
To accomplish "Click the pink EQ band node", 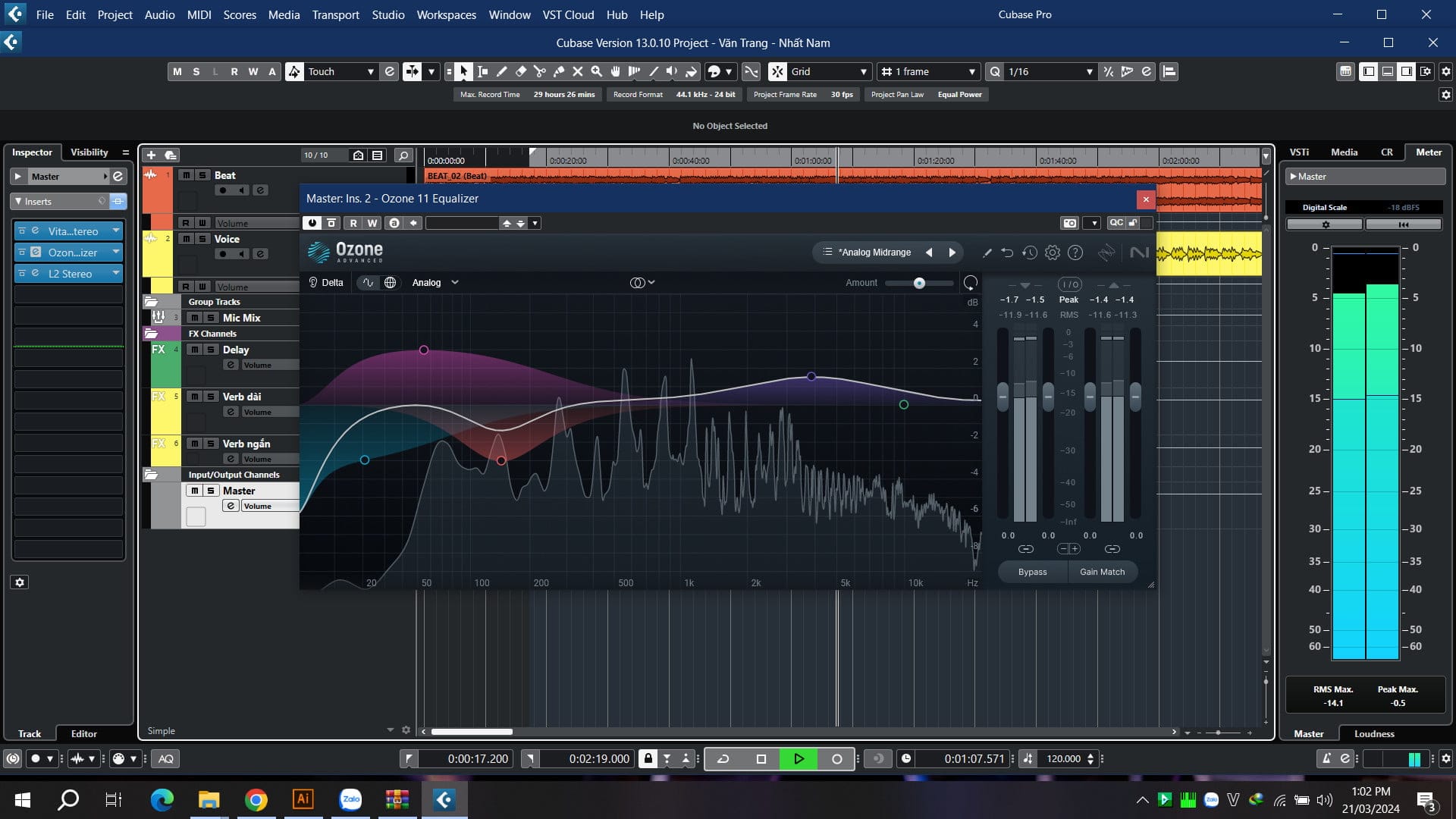I will click(424, 350).
